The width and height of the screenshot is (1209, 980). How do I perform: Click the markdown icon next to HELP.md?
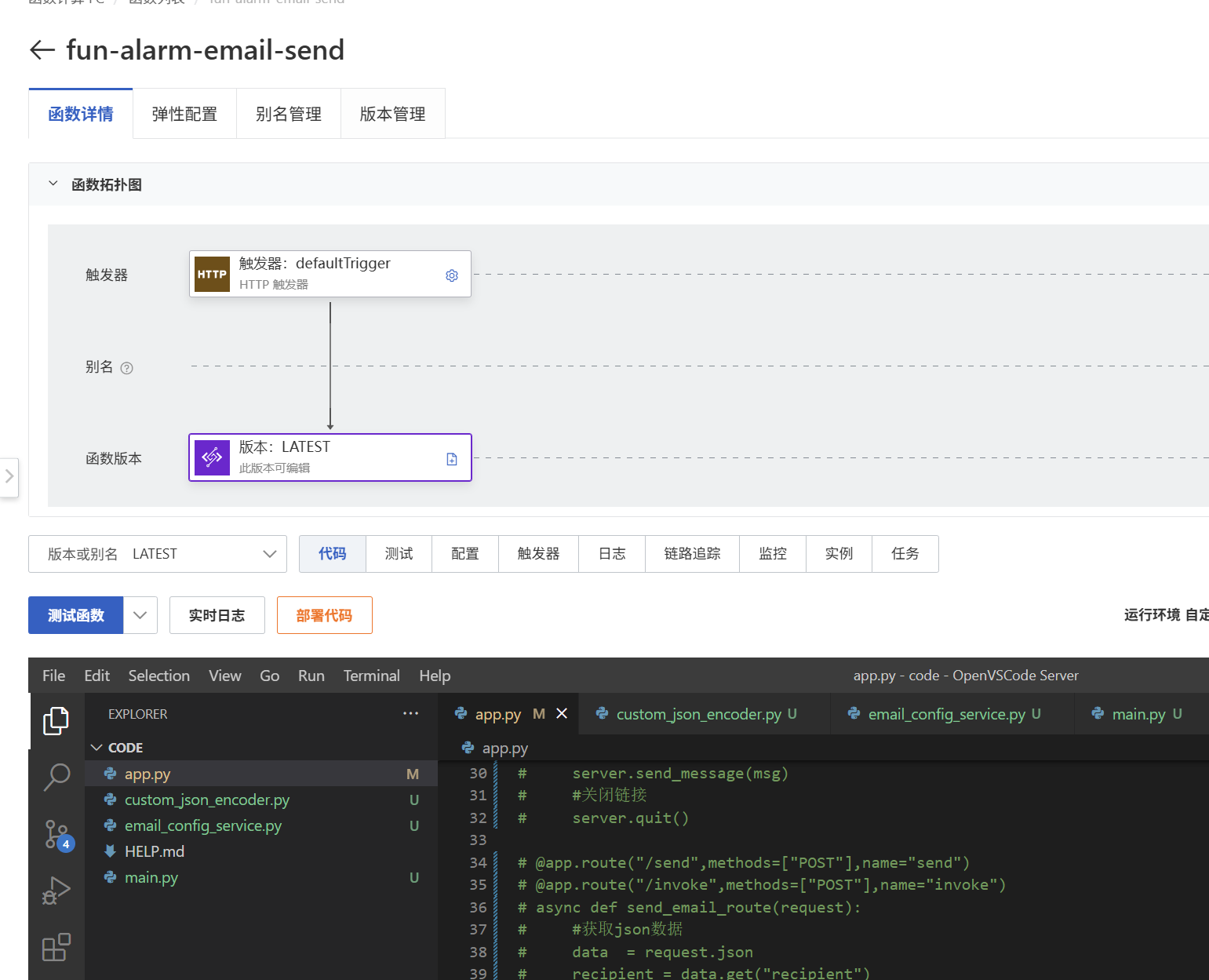tap(111, 851)
